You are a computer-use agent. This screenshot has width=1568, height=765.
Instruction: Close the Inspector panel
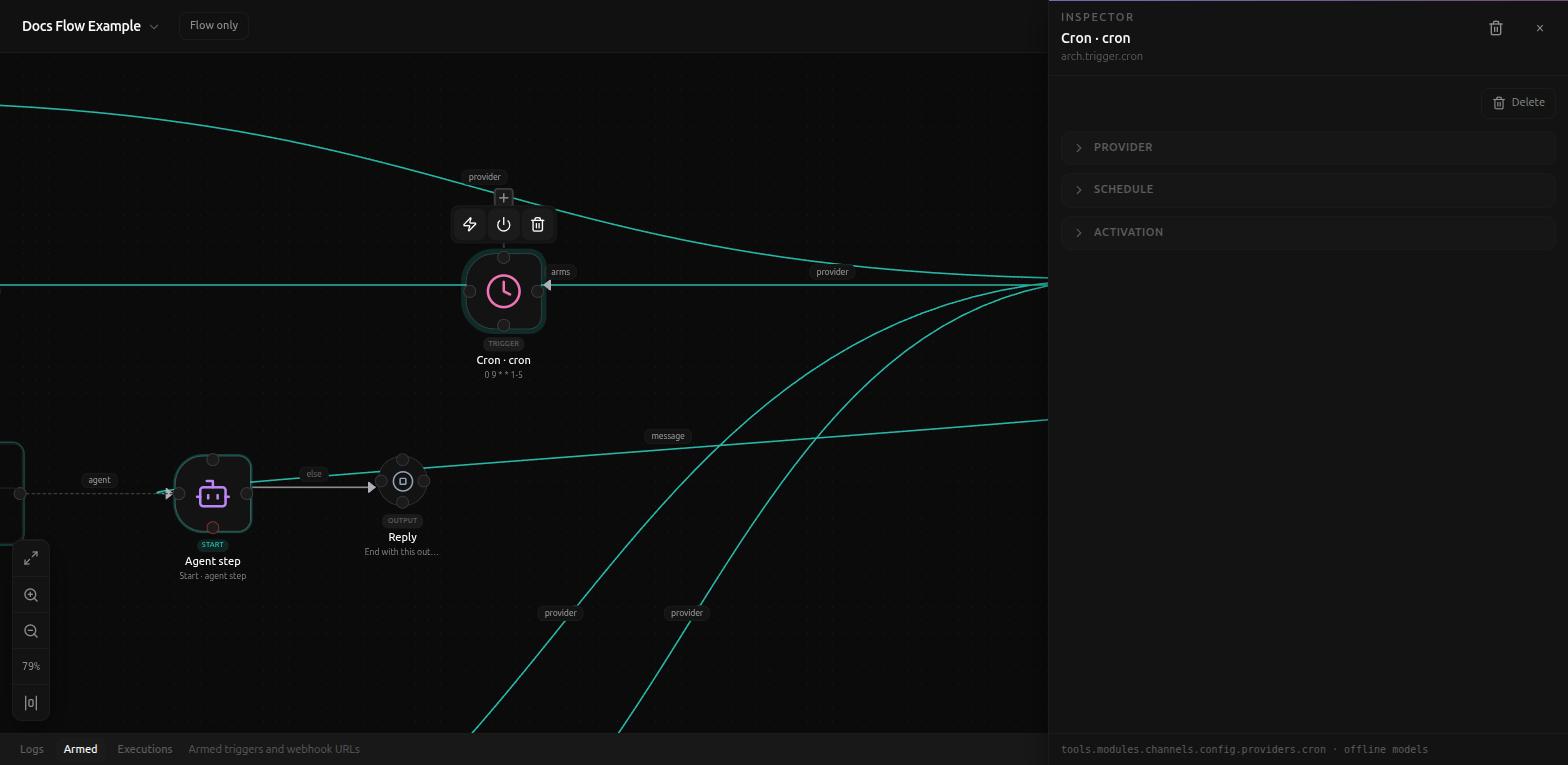(1540, 28)
